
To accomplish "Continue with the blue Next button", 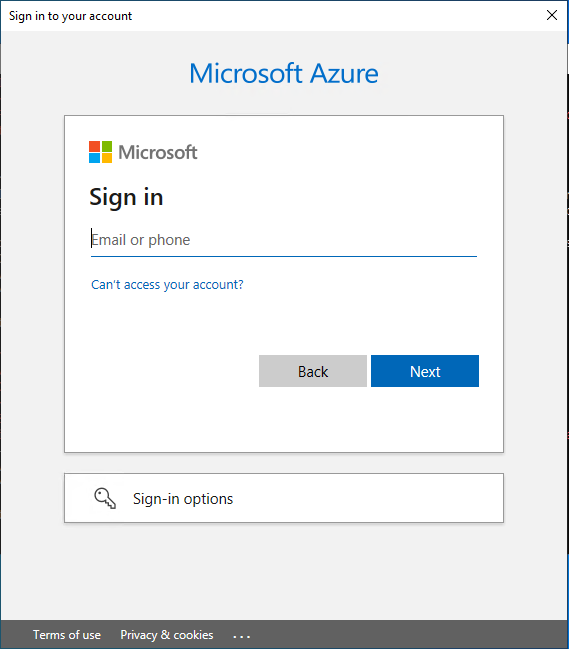I will (425, 371).
